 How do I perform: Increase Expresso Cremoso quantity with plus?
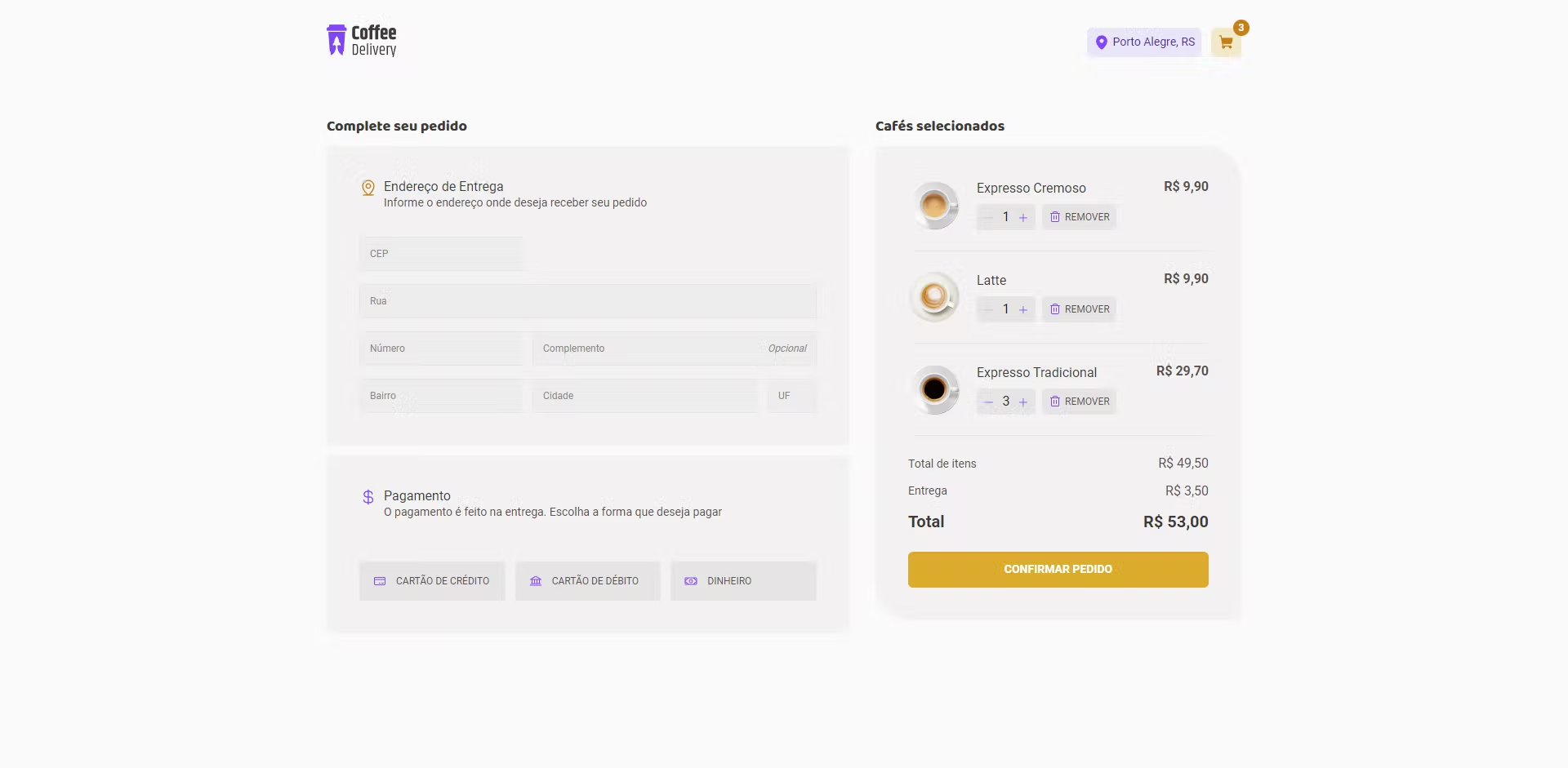coord(1023,218)
